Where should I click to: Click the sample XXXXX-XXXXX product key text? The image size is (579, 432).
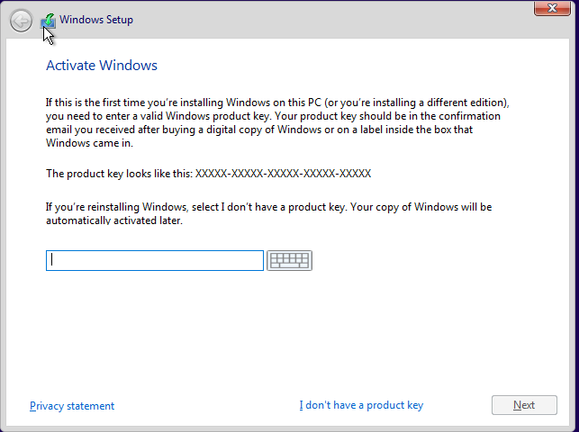[x=283, y=174]
